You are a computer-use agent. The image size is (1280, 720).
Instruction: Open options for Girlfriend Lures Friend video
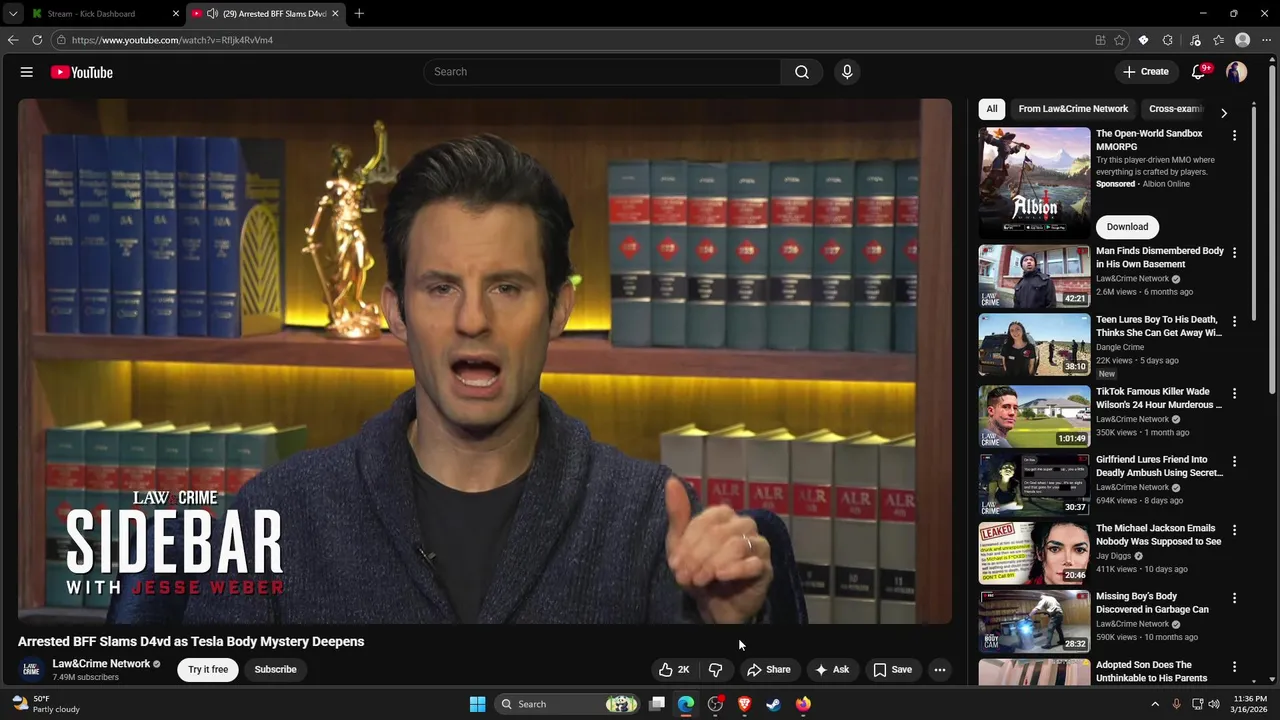click(1234, 461)
